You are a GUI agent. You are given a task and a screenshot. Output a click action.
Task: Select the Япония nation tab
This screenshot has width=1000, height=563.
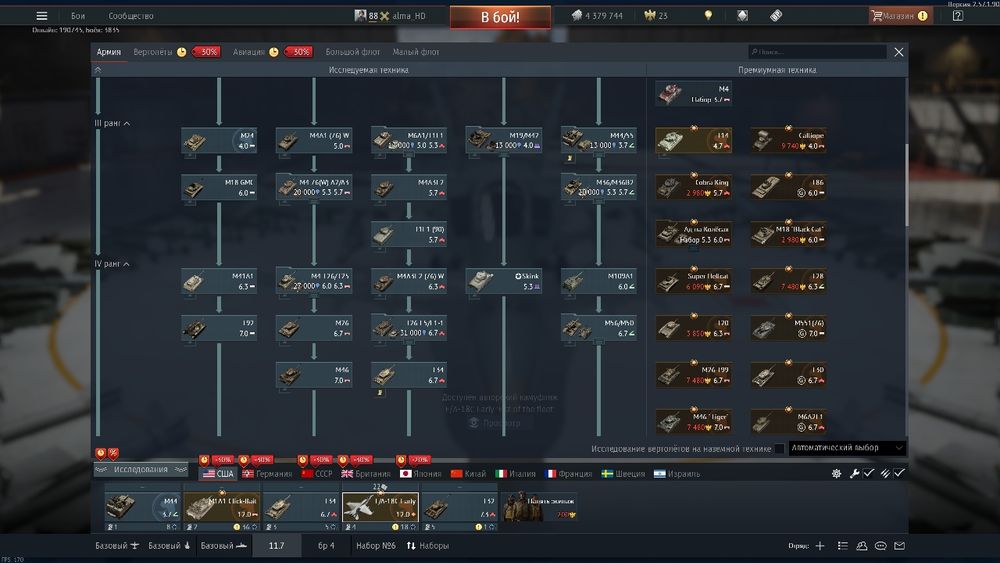tap(420, 474)
